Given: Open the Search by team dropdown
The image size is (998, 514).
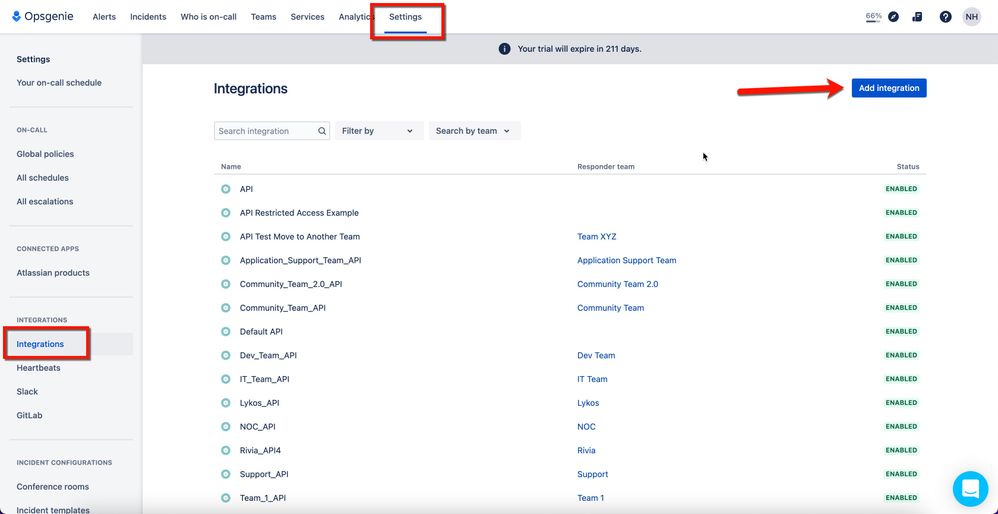Looking at the screenshot, I should point(475,131).
